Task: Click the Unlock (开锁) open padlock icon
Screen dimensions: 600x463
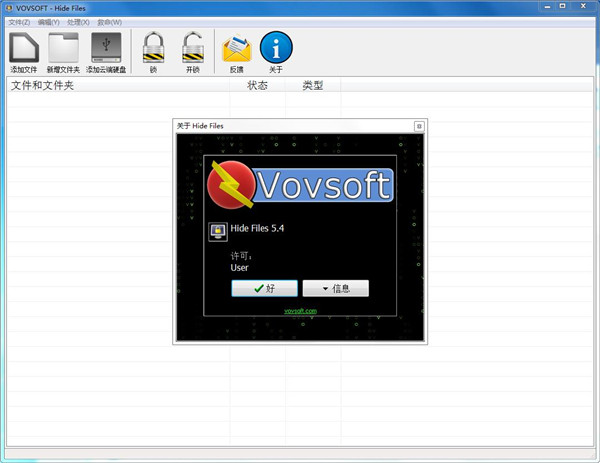Action: (x=193, y=47)
